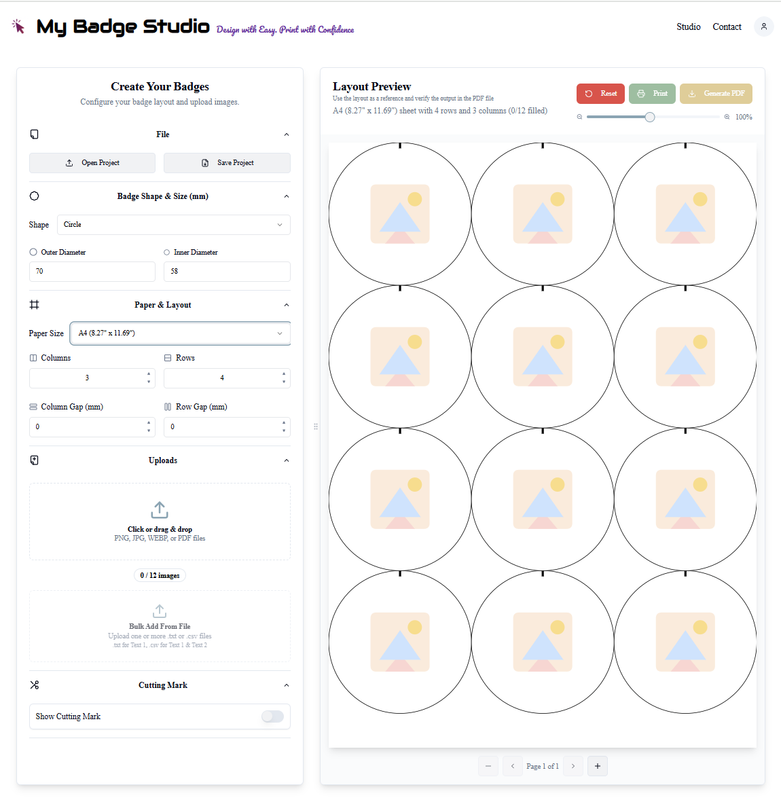781x800 pixels.
Task: Click the Open Project button
Action: click(x=92, y=163)
